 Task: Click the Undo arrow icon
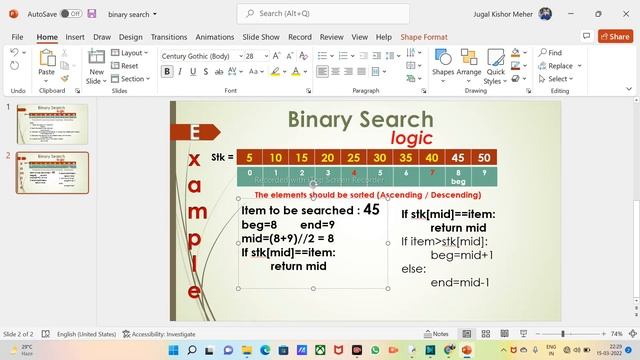tap(14, 52)
